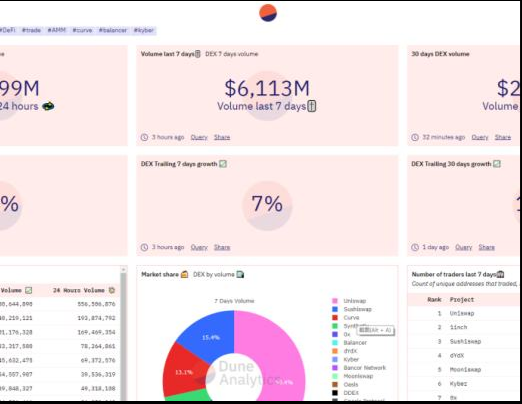Image resolution: width=522 pixels, height=404 pixels.
Task: Open the #balancer tag
Action: pos(113,30)
